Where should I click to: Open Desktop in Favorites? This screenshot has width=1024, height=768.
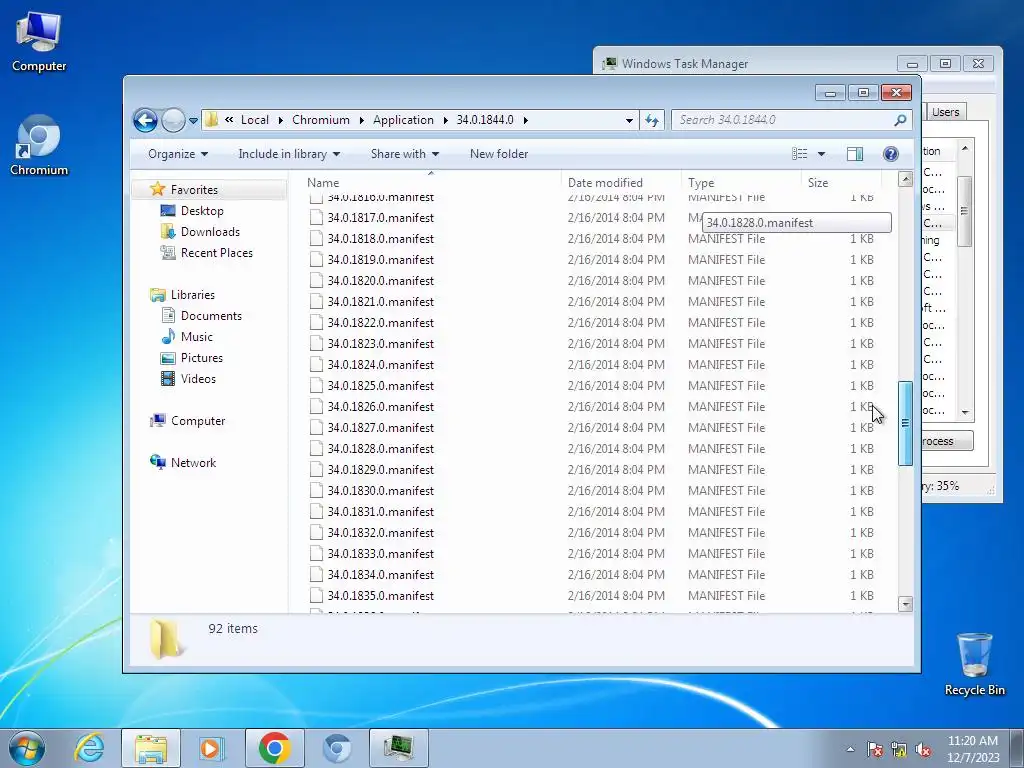pyautogui.click(x=202, y=211)
